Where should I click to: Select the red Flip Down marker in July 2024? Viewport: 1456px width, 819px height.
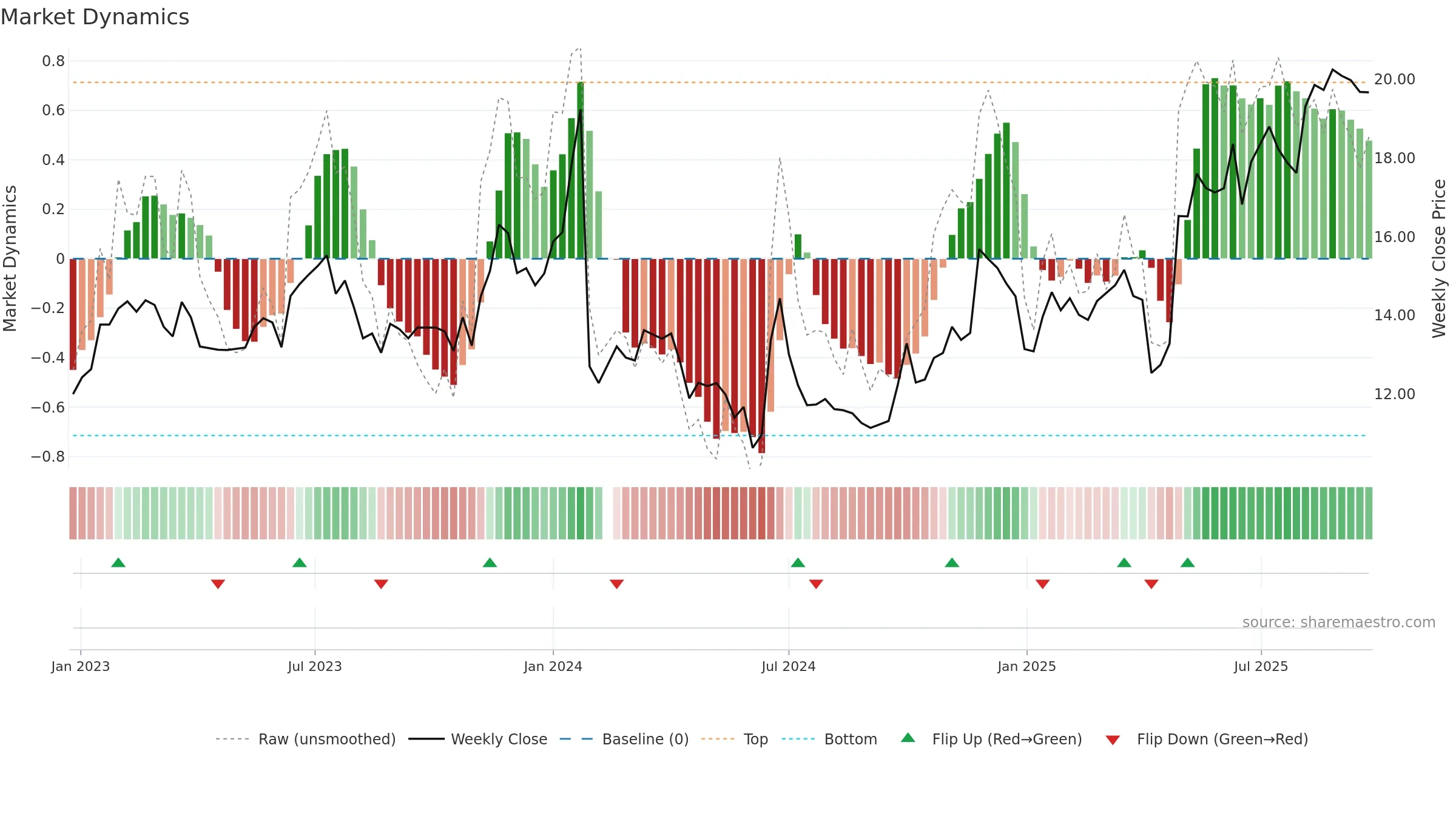coord(816,584)
